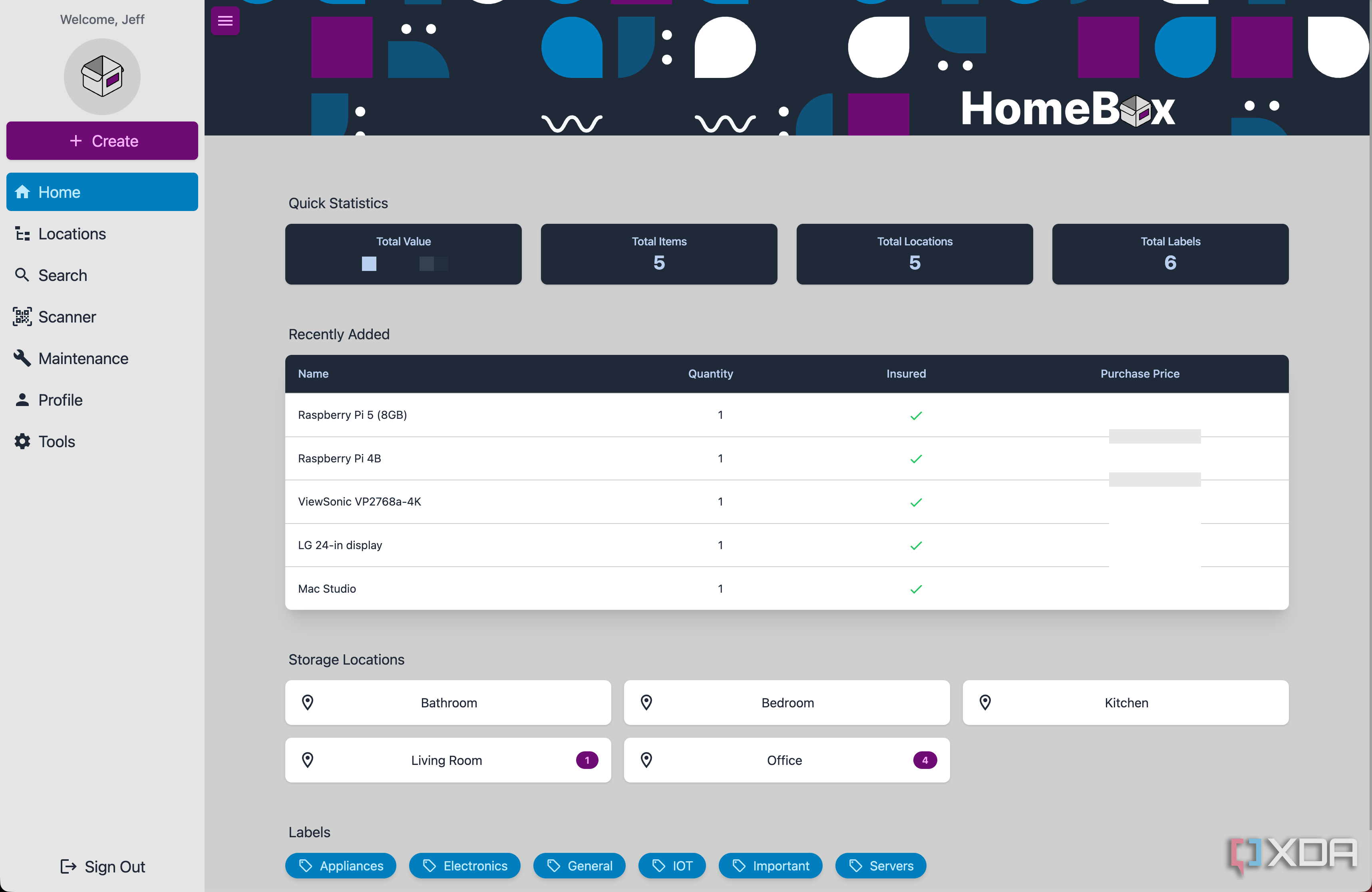
Task: Open the Electronics label chip
Action: click(465, 866)
